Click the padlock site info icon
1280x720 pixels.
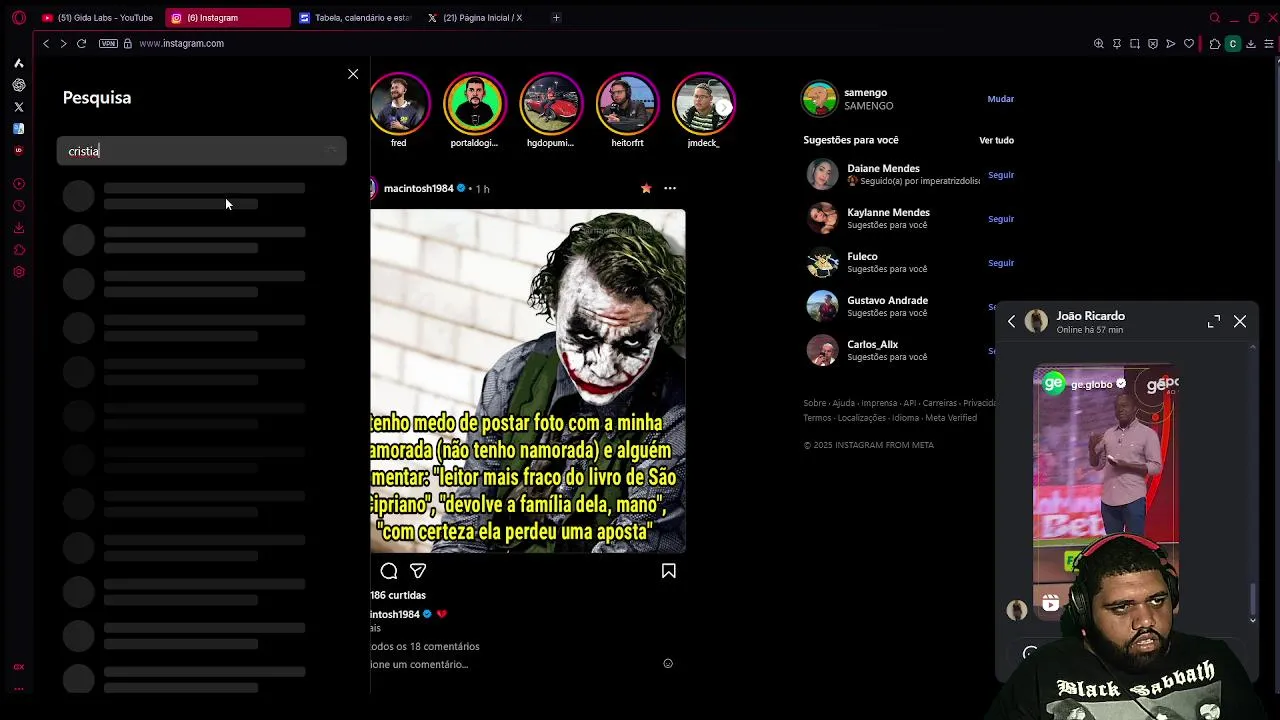(127, 44)
